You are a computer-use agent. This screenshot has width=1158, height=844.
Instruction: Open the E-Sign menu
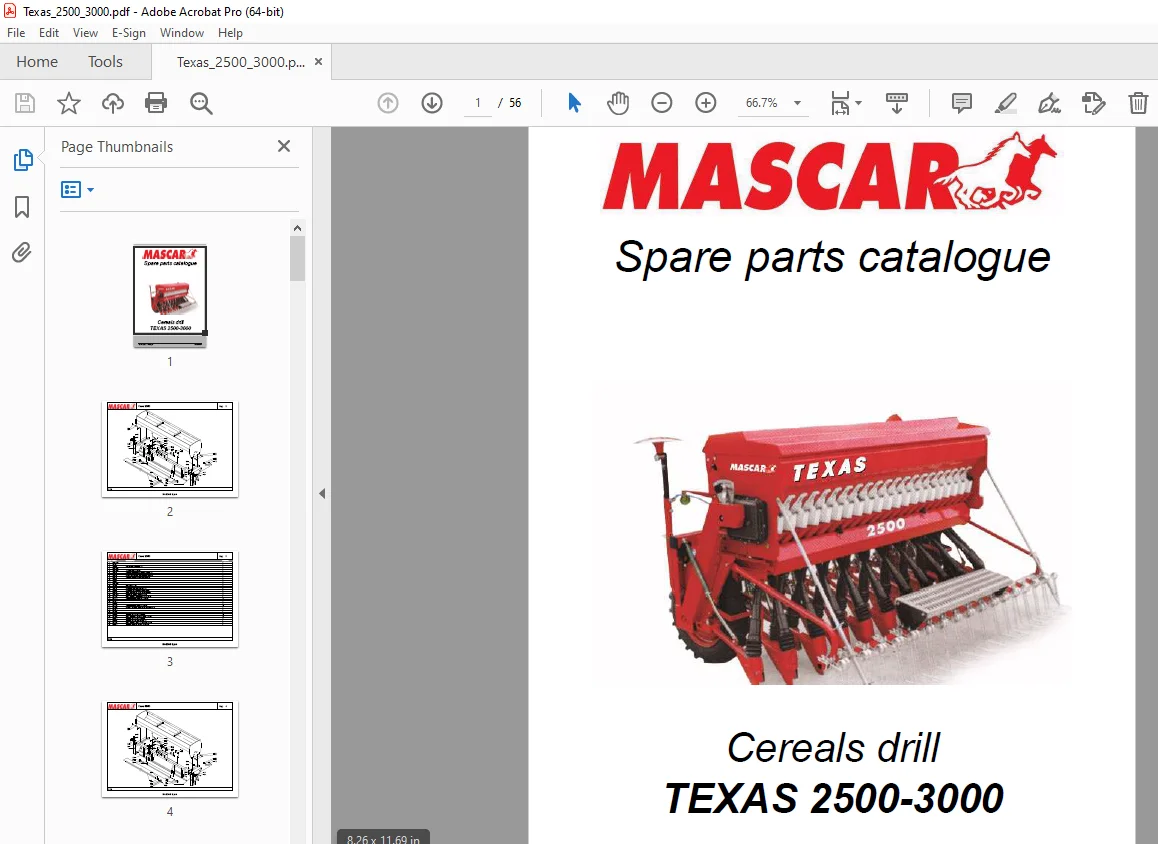point(129,33)
